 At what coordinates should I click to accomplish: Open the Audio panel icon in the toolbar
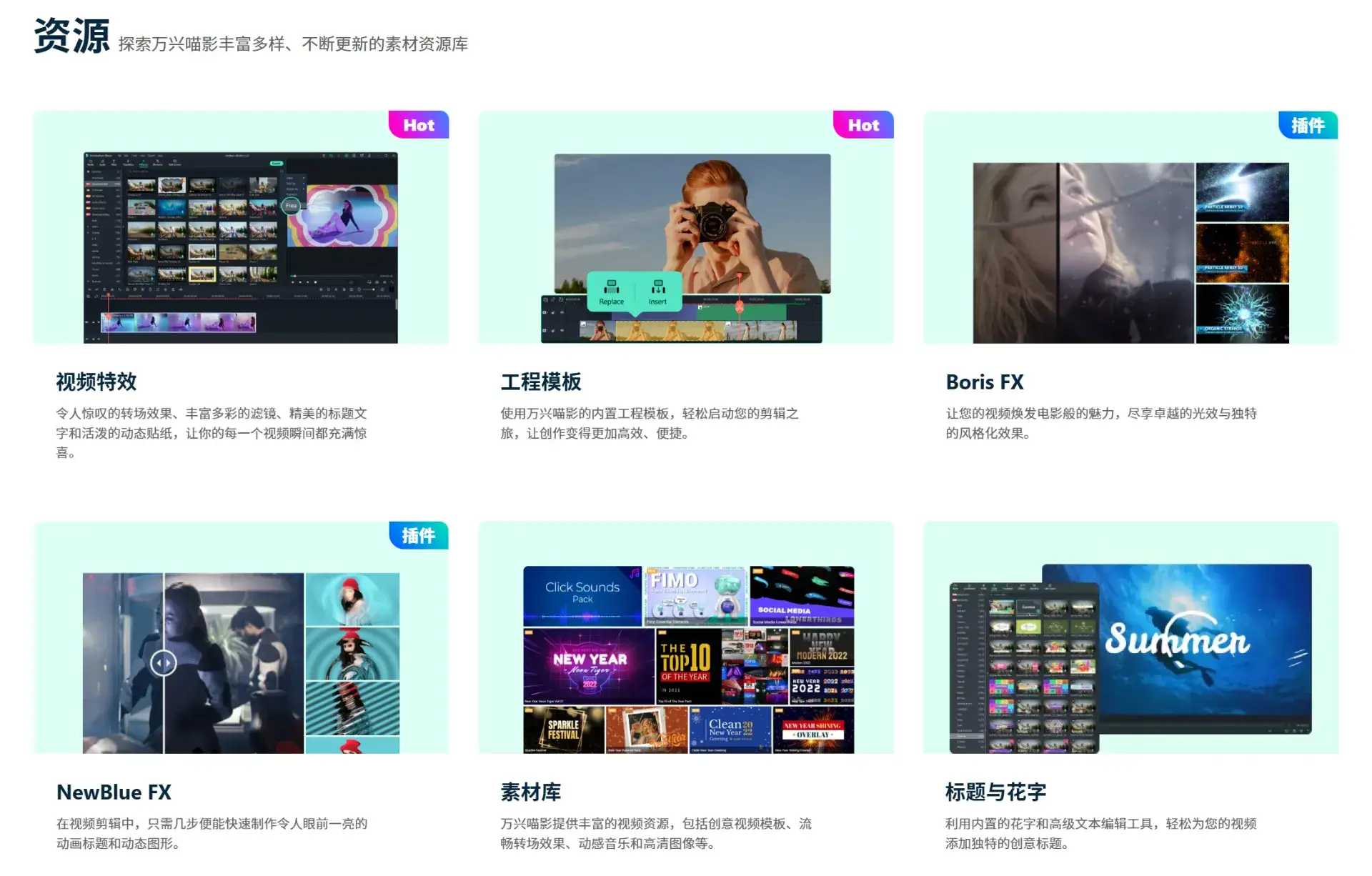(103, 163)
